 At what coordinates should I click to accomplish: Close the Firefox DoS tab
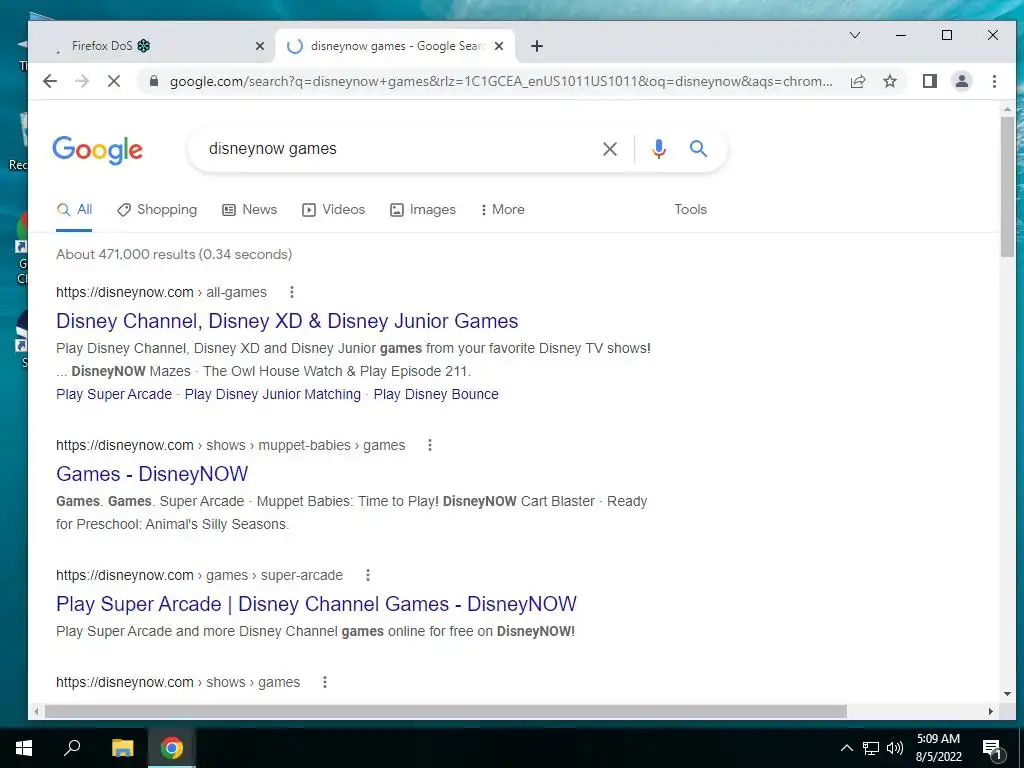point(259,46)
